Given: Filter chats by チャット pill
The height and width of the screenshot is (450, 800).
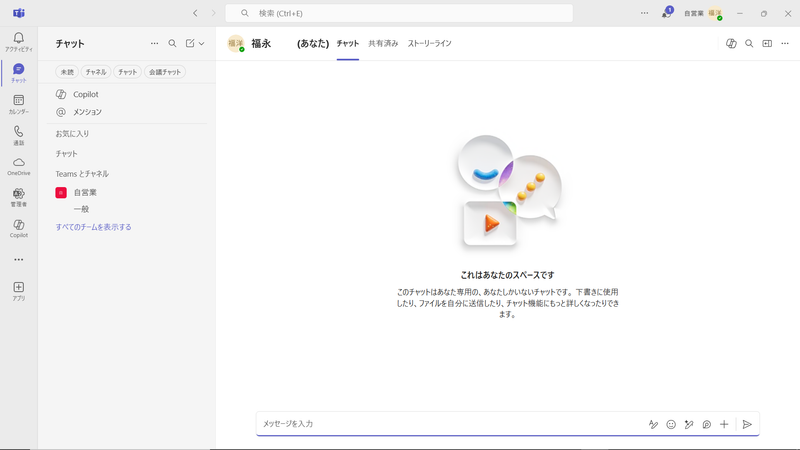Looking at the screenshot, I should point(127,72).
